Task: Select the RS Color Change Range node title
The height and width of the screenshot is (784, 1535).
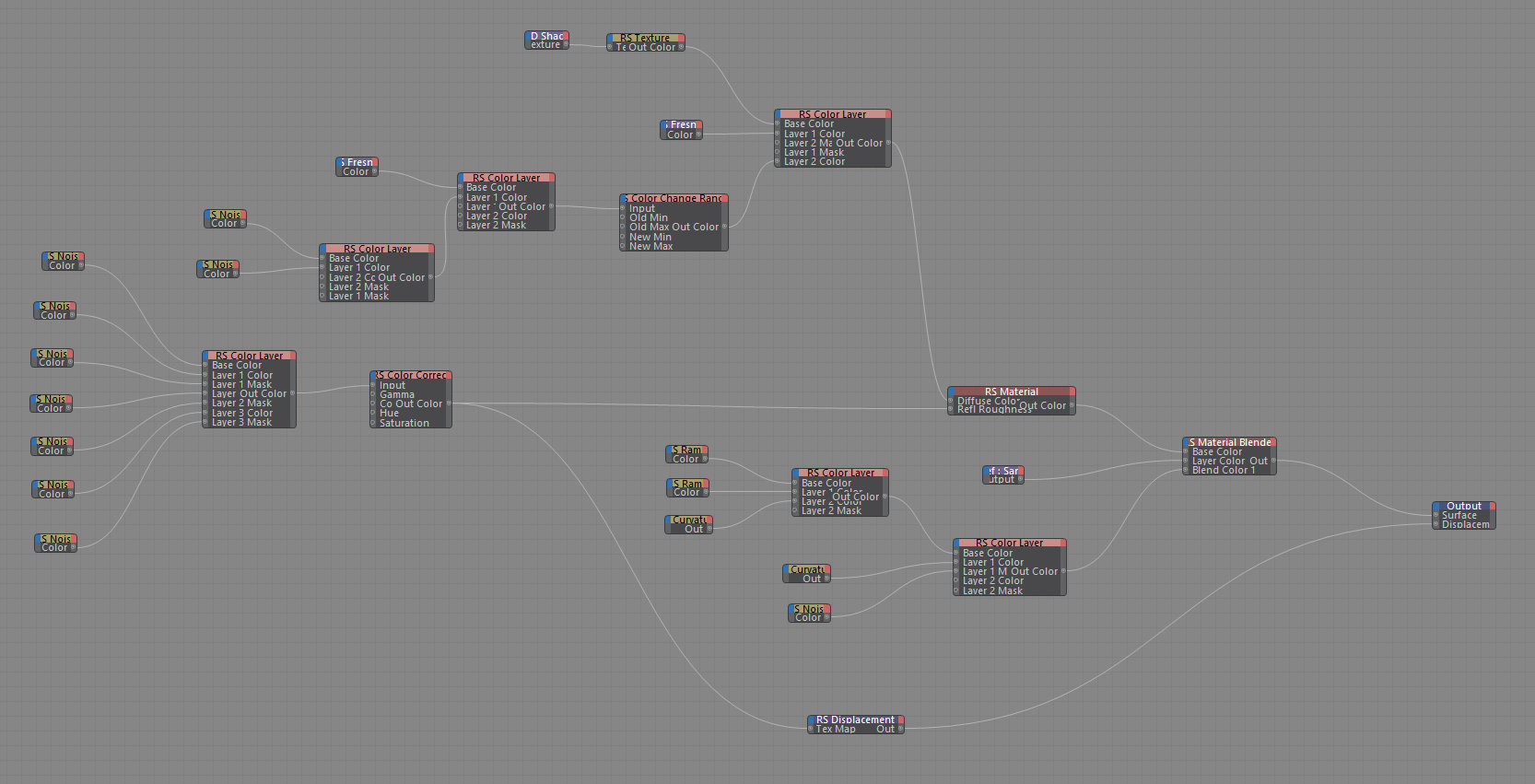Action: tap(674, 198)
